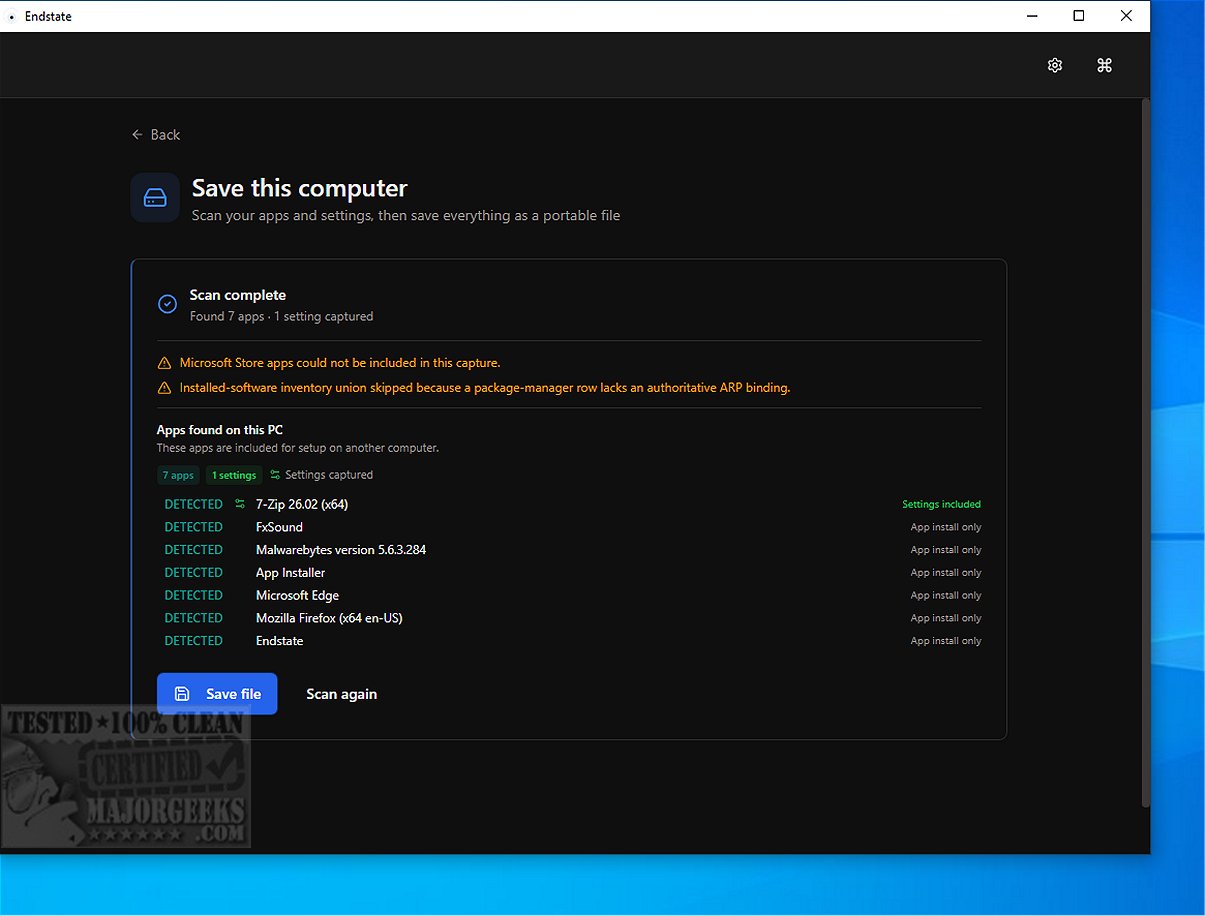Click the settings sliders icon beside 7-Zip
Screen dimensions: 1205x916
[240, 504]
